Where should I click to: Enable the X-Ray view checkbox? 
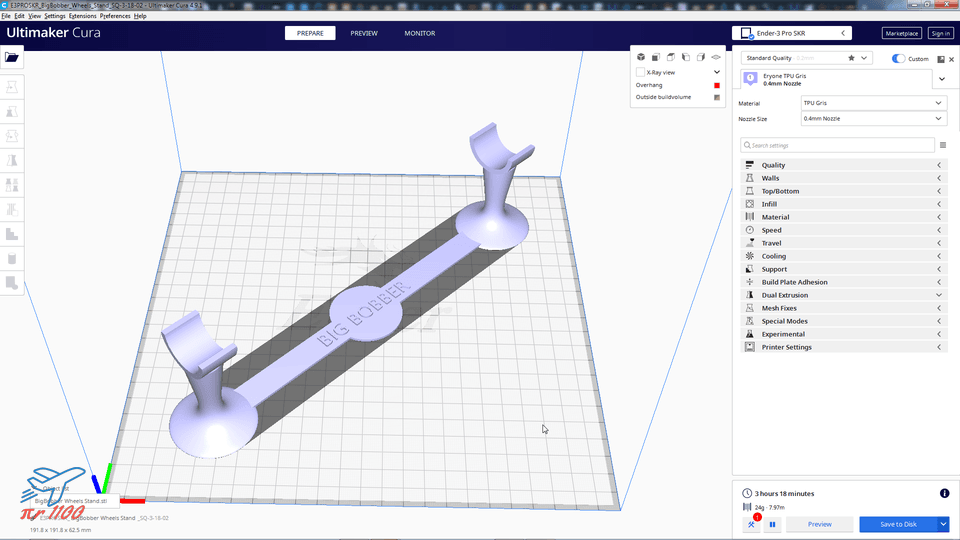[x=640, y=72]
